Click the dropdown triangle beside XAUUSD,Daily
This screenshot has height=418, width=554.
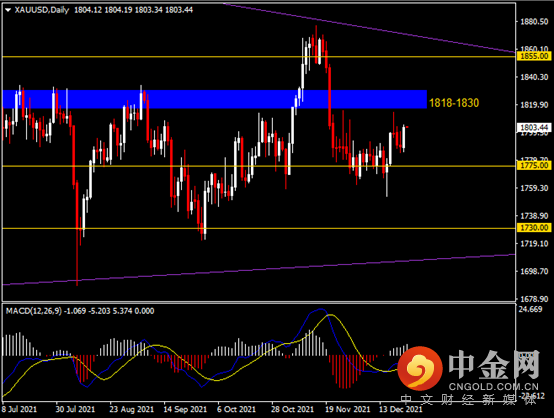[x=8, y=10]
